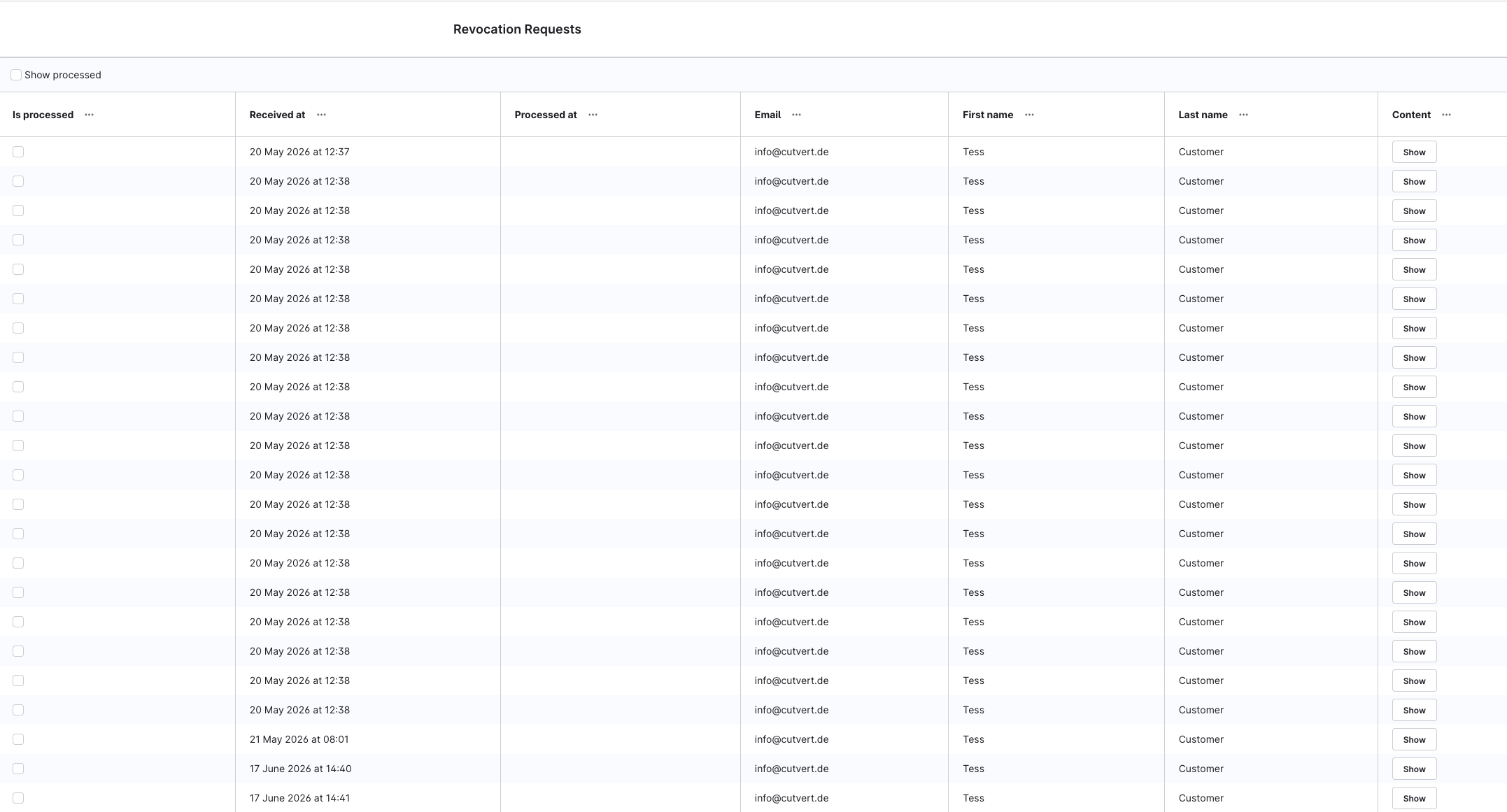This screenshot has width=1507, height=812.
Task: Click the Last name column header label
Action: coord(1203,115)
